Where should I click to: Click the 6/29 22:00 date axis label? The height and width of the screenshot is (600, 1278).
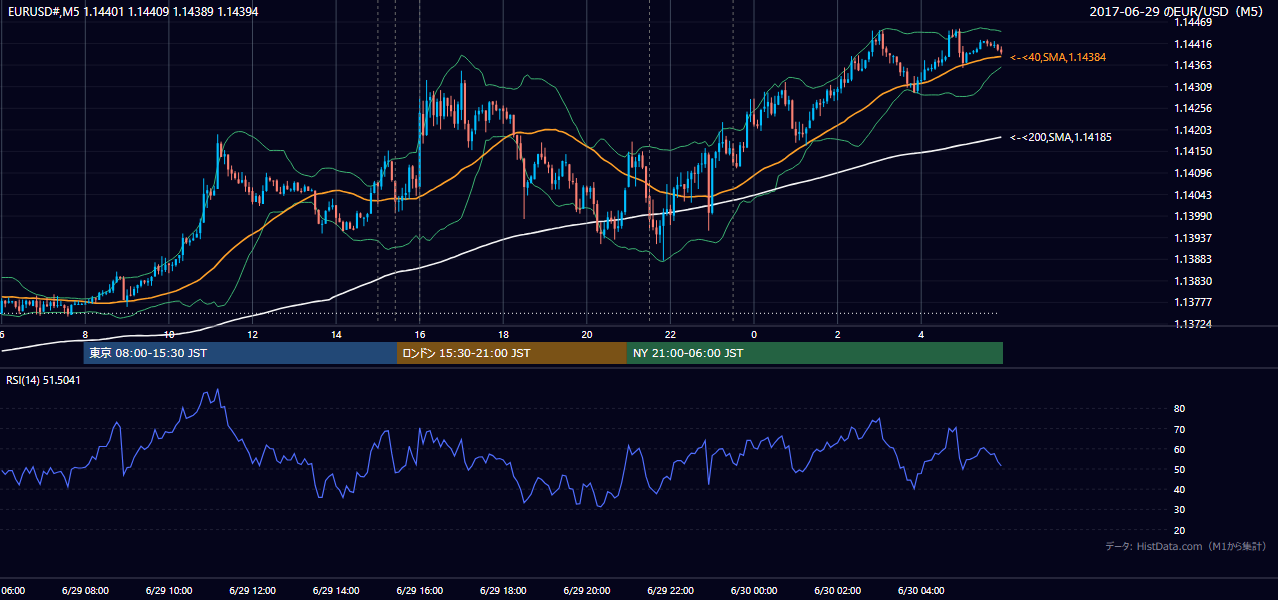click(670, 591)
